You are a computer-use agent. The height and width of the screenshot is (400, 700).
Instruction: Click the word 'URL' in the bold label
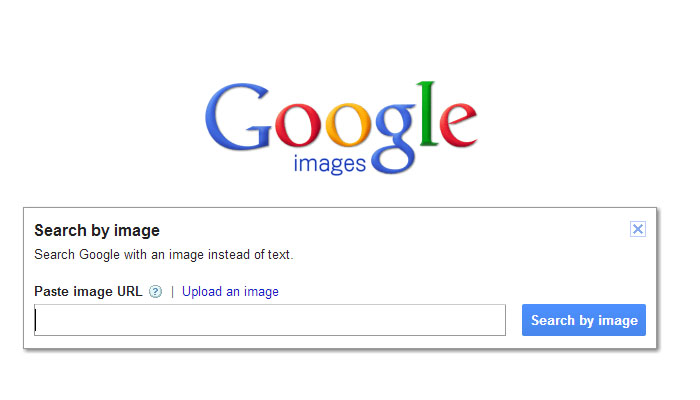(x=130, y=292)
